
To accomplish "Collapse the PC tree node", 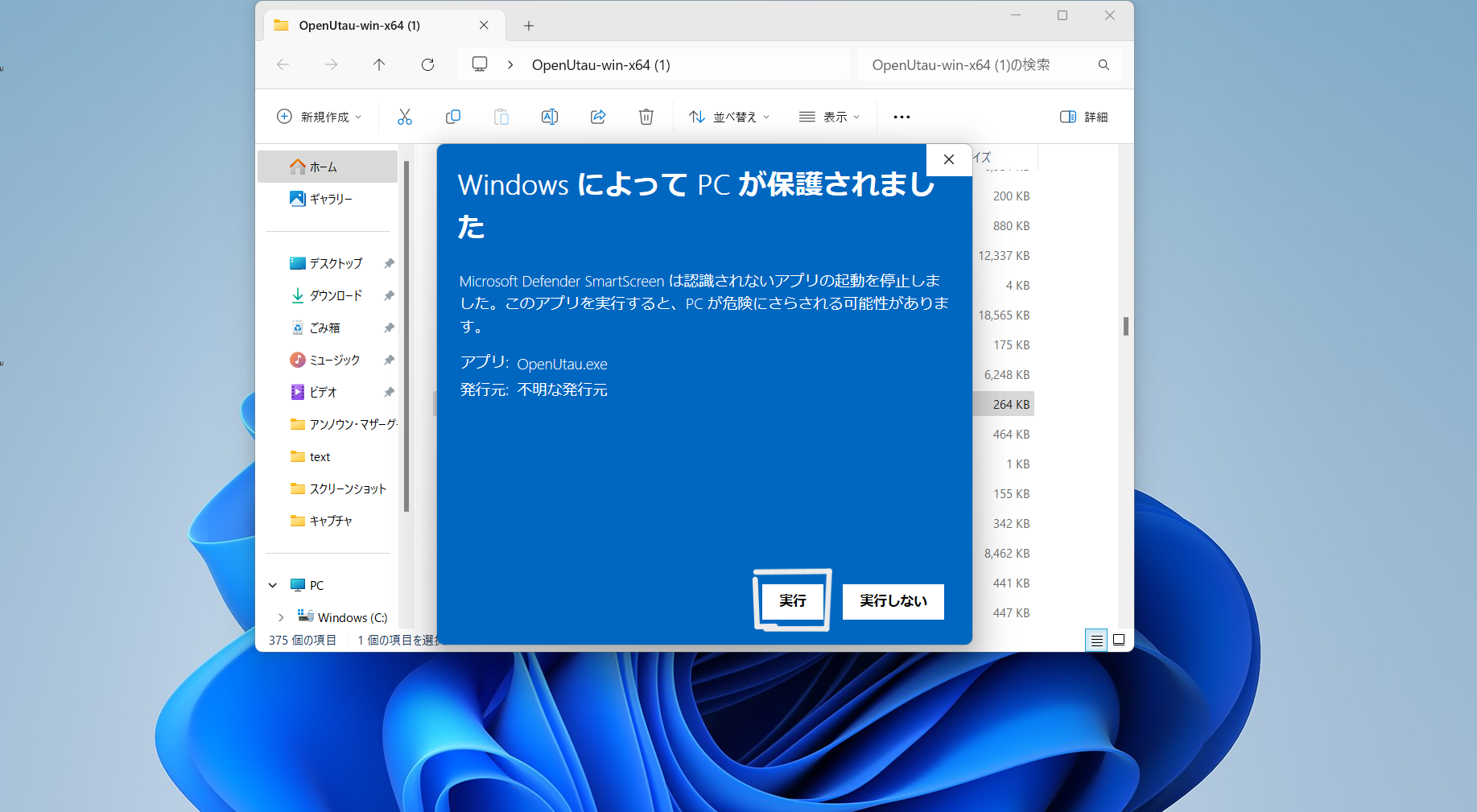I will coord(273,585).
